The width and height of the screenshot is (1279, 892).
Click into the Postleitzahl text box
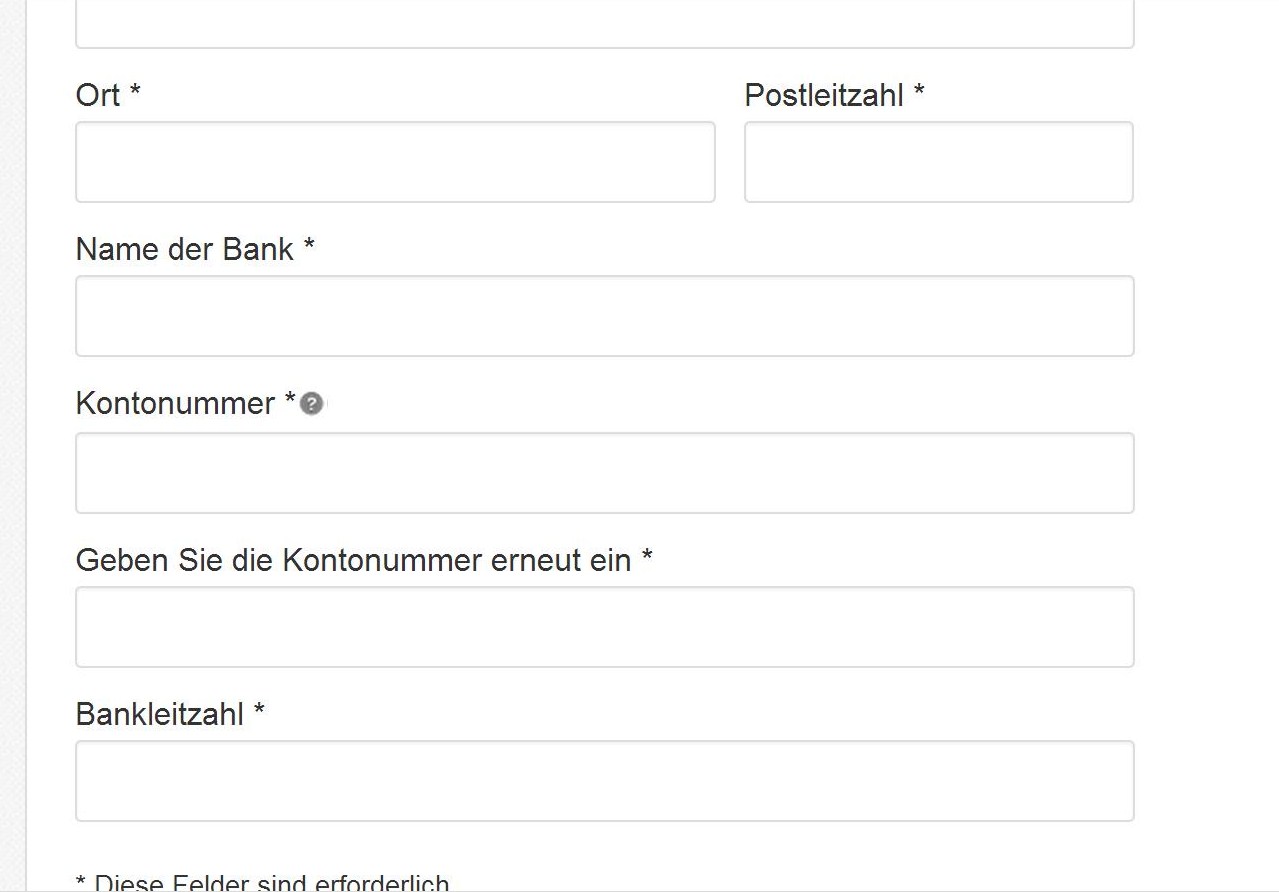938,162
